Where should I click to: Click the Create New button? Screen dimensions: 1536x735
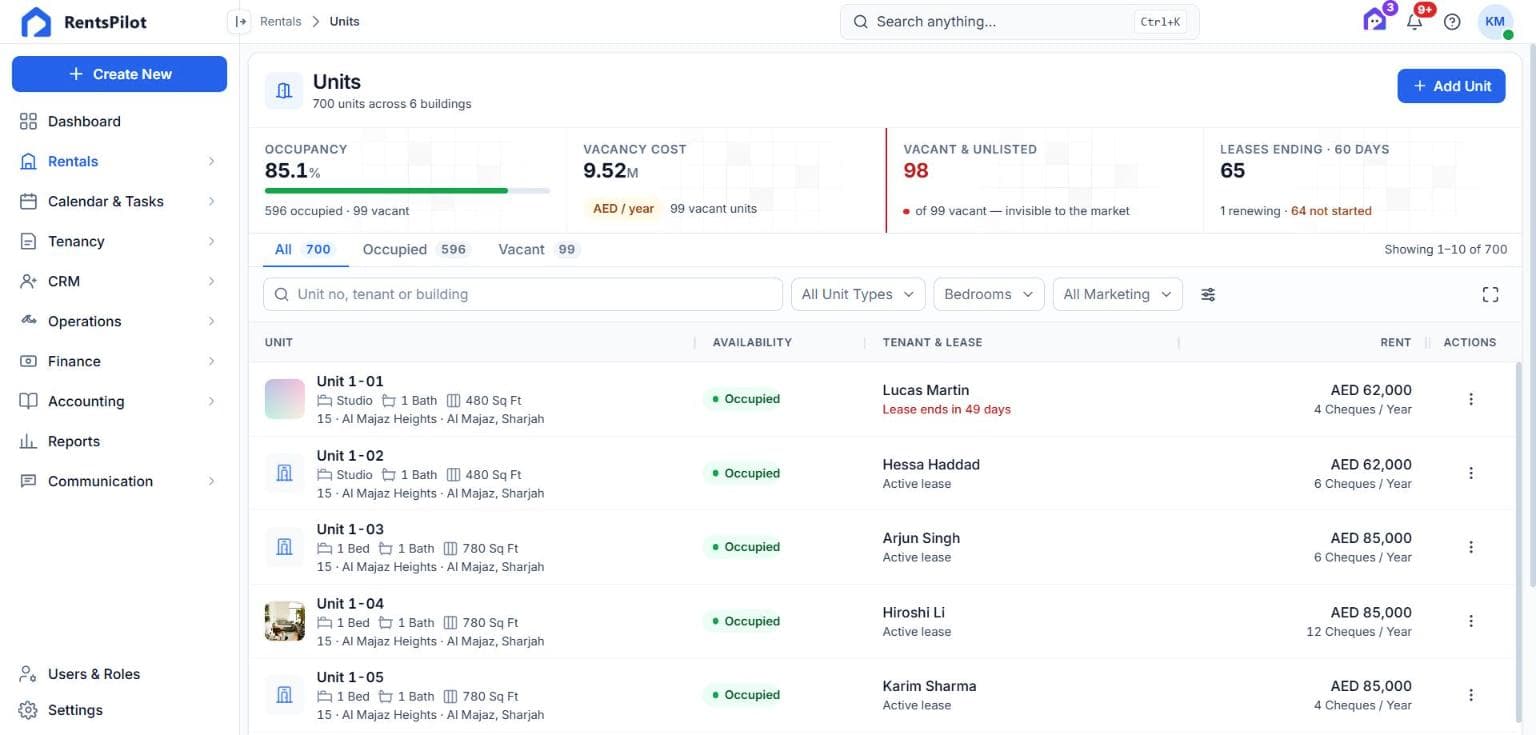point(119,74)
